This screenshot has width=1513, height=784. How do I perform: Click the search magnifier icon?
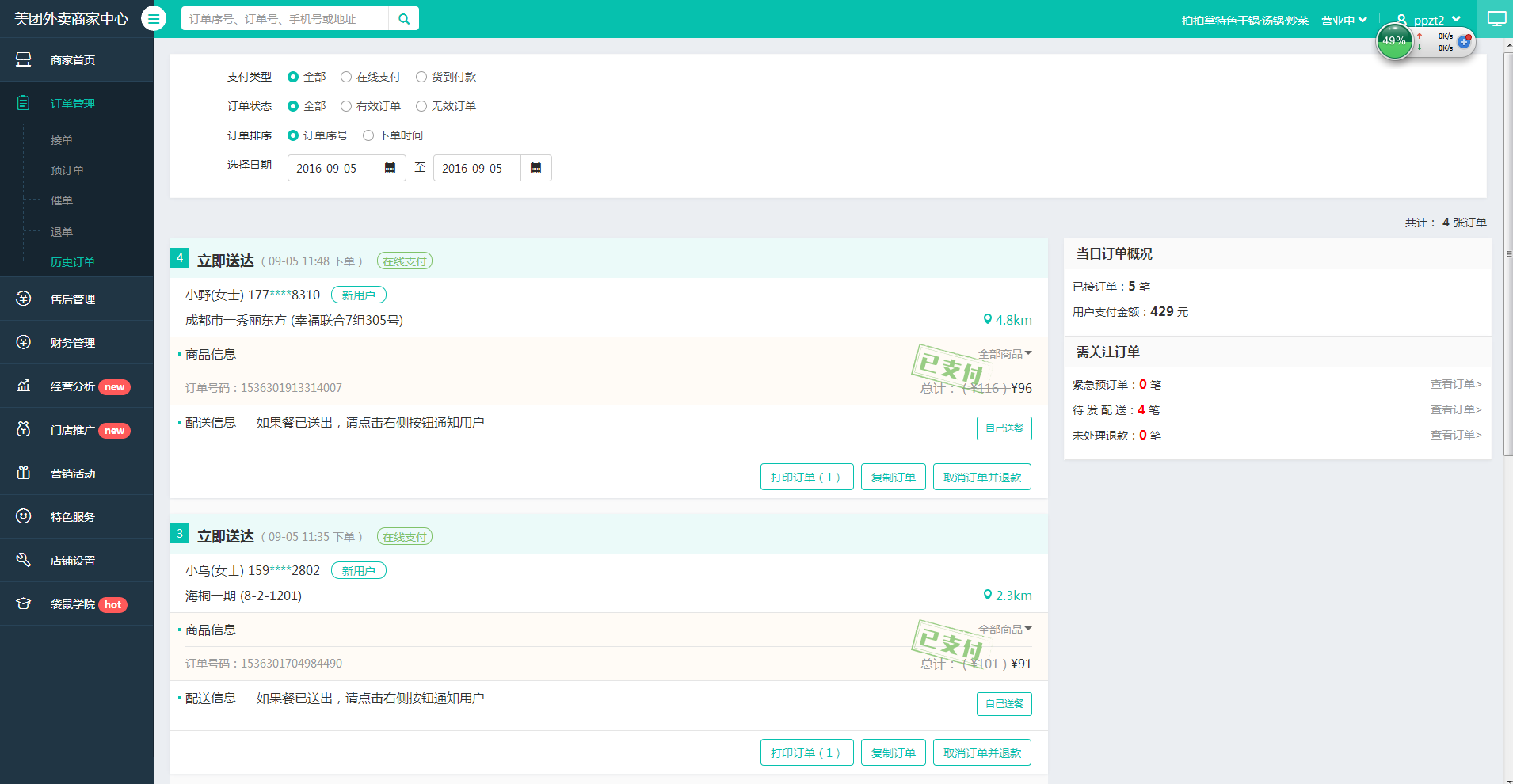(404, 19)
